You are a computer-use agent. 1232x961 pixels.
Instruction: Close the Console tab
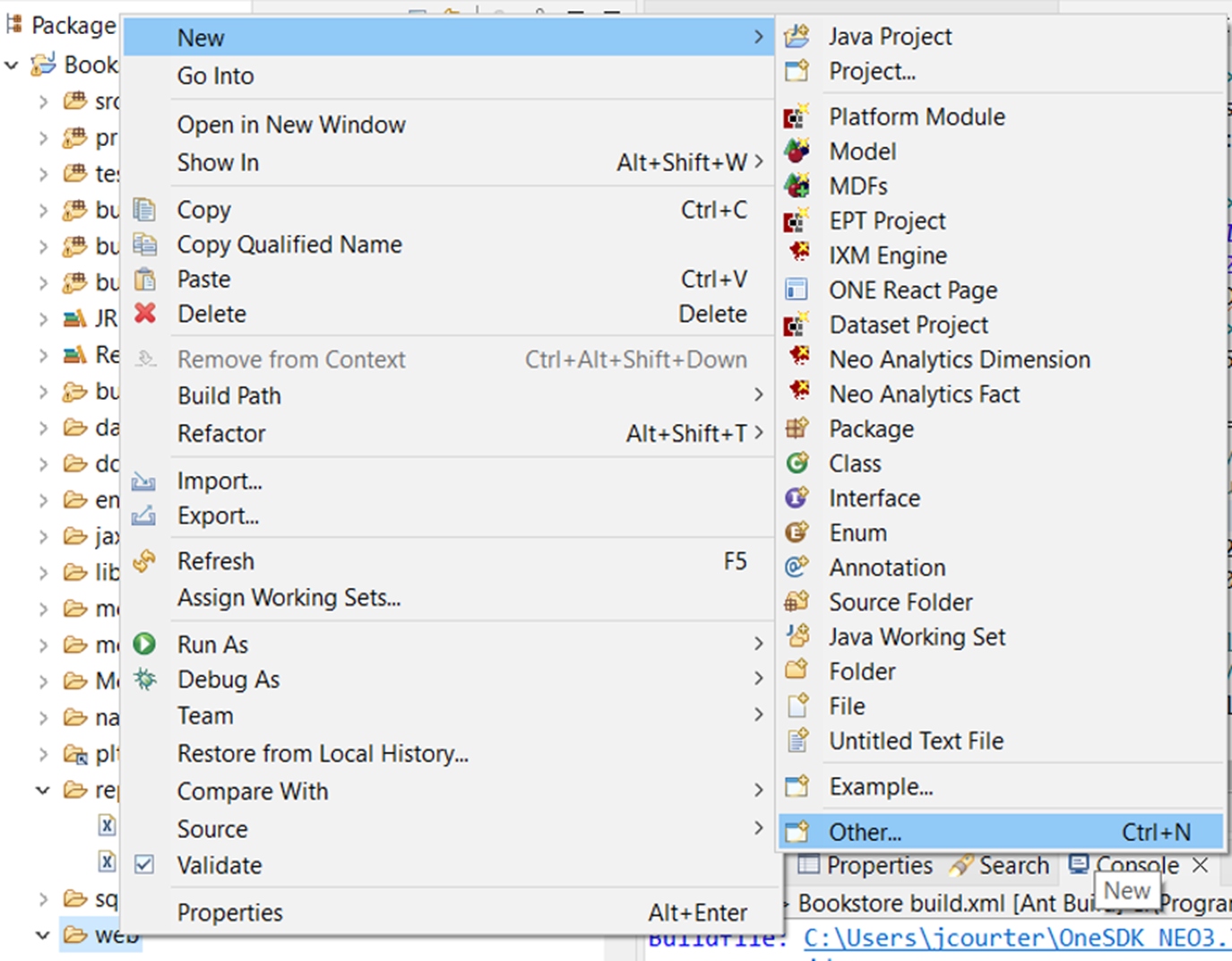pyautogui.click(x=1201, y=865)
